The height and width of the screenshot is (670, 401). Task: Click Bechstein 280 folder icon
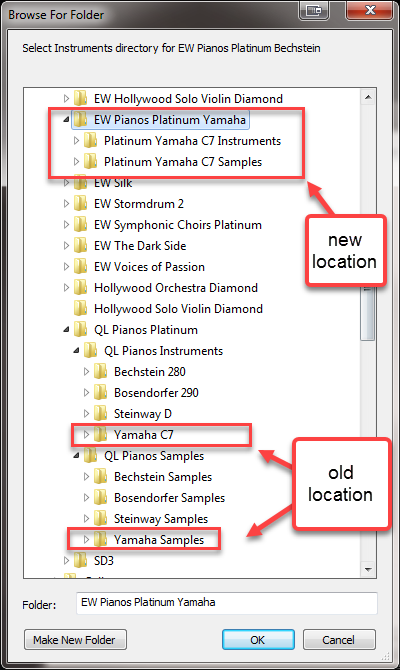point(100,371)
